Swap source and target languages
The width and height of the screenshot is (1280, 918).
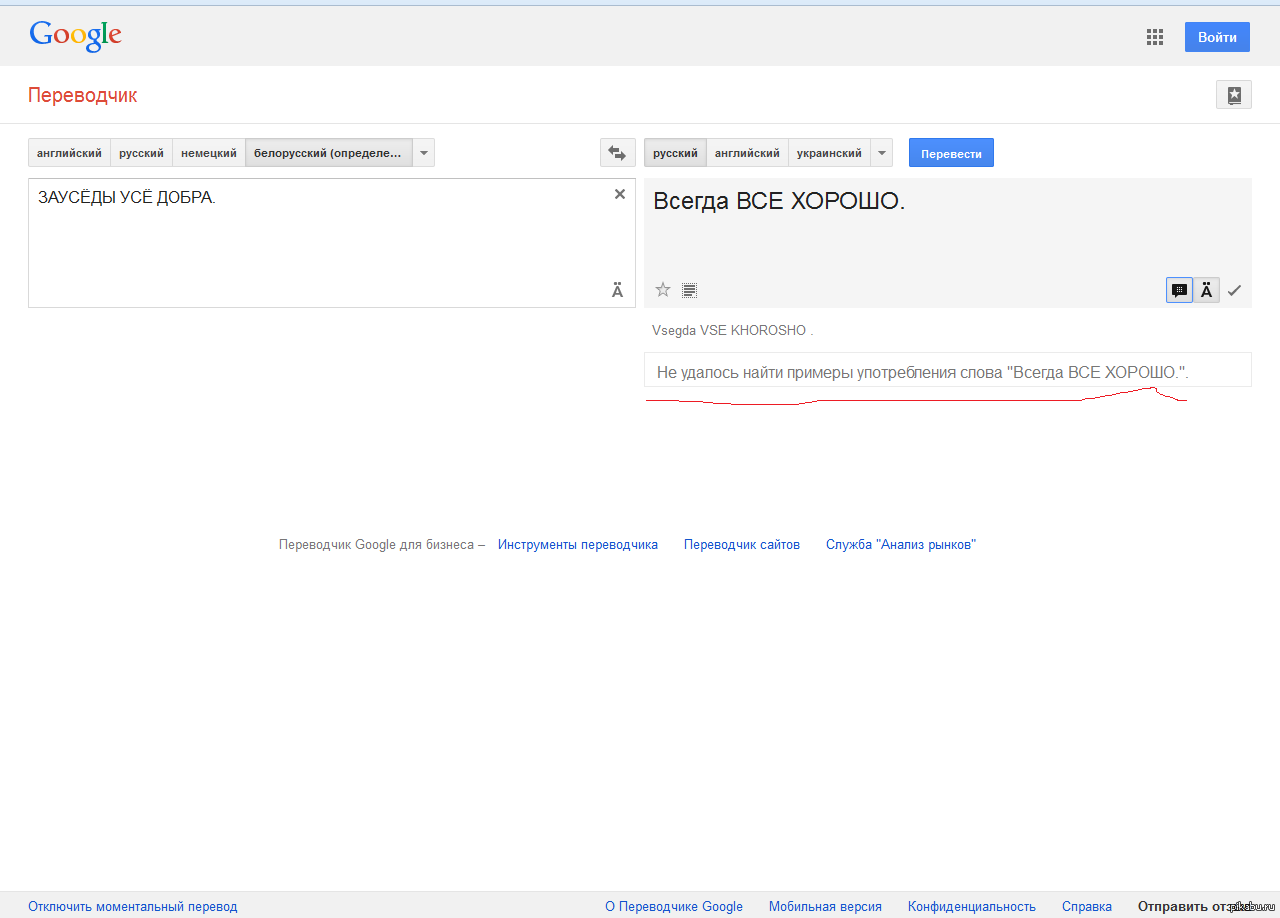tap(617, 153)
